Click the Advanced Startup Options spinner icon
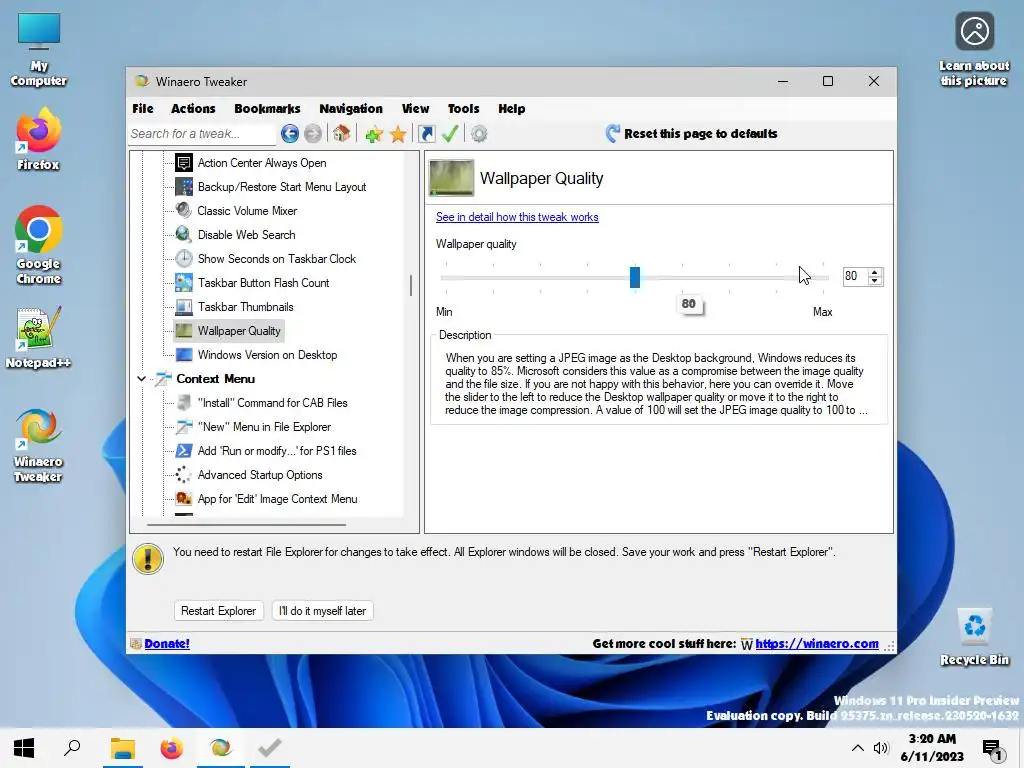 tap(184, 475)
